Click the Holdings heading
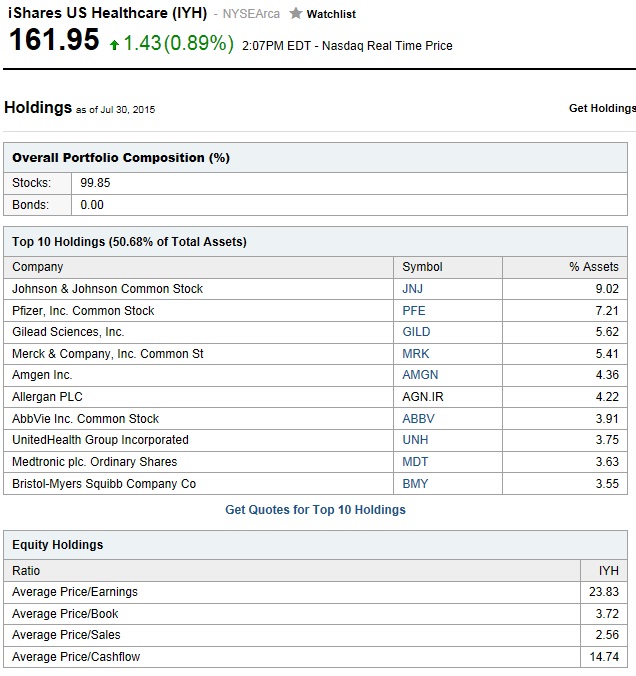Viewport: 636px width, 676px height. (x=38, y=107)
